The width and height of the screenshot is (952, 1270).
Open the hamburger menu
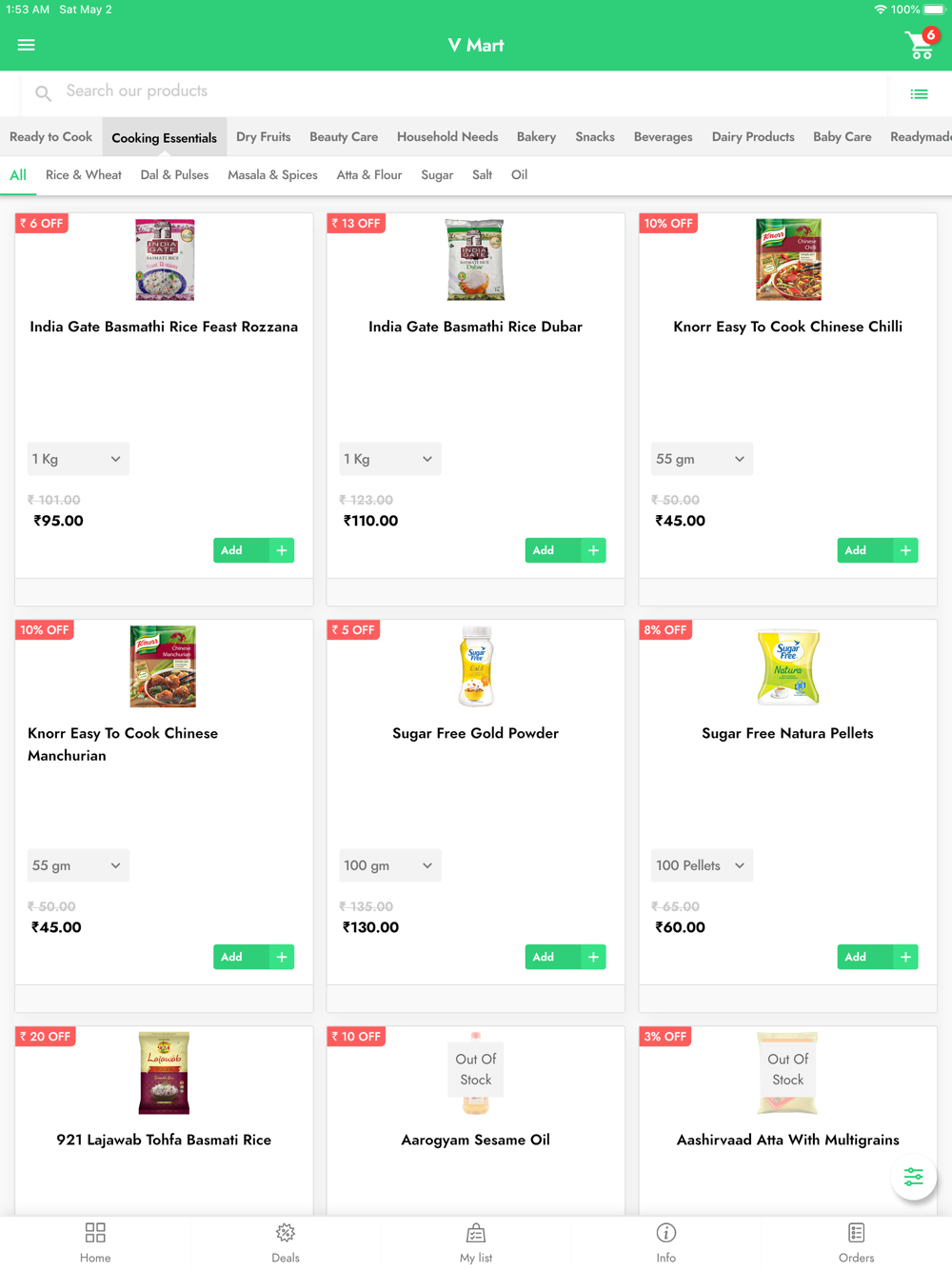pos(27,45)
